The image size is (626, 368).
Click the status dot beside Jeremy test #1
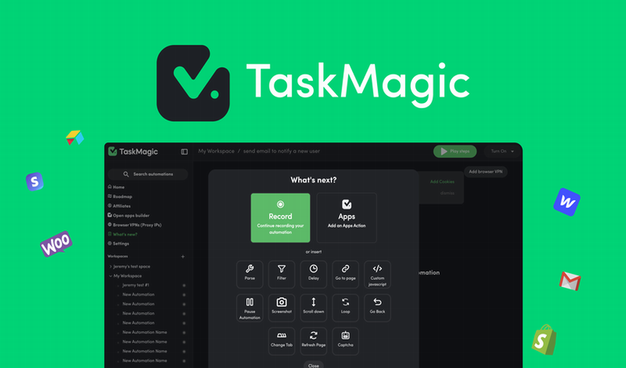[x=184, y=285]
